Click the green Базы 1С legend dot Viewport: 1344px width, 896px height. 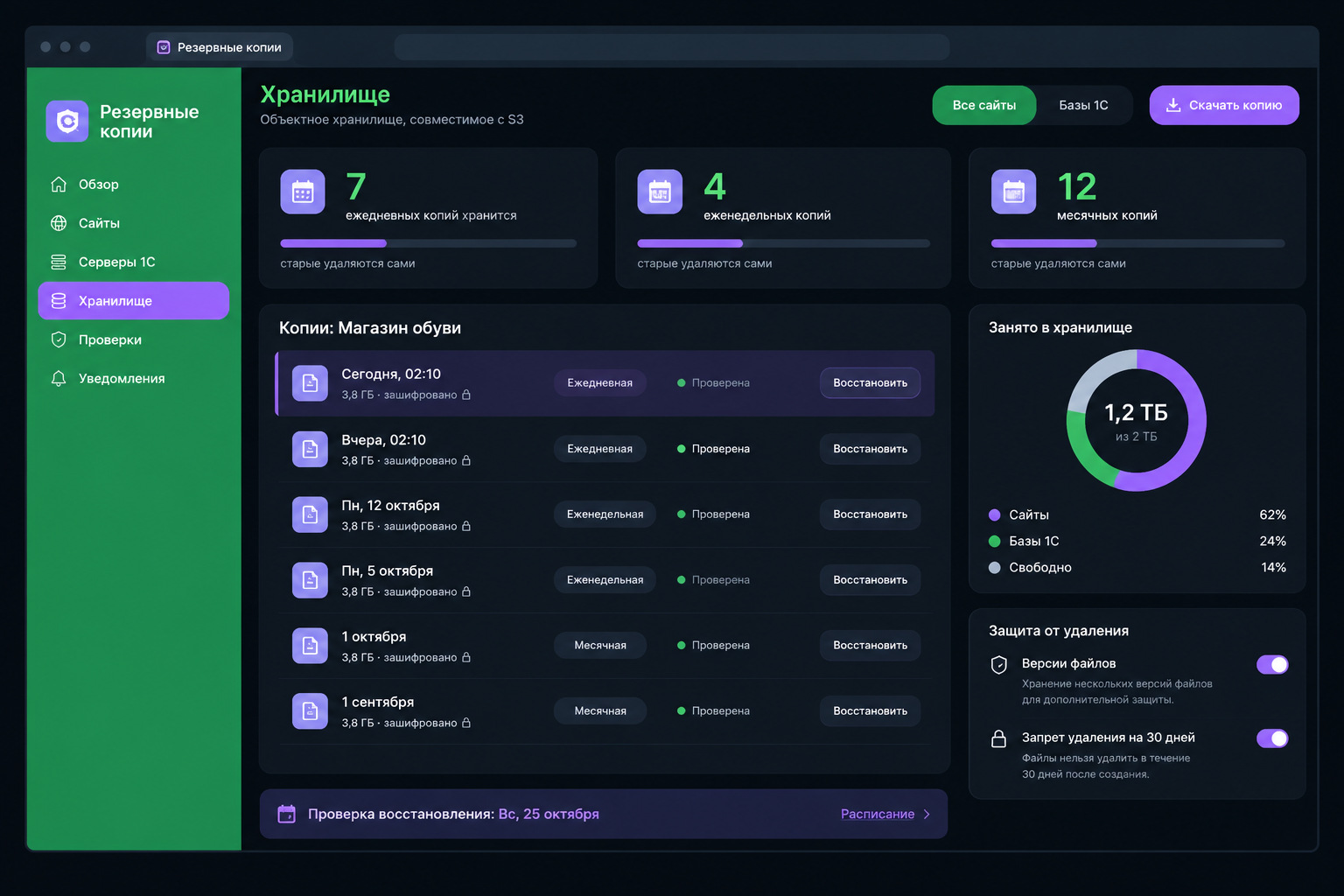[994, 541]
